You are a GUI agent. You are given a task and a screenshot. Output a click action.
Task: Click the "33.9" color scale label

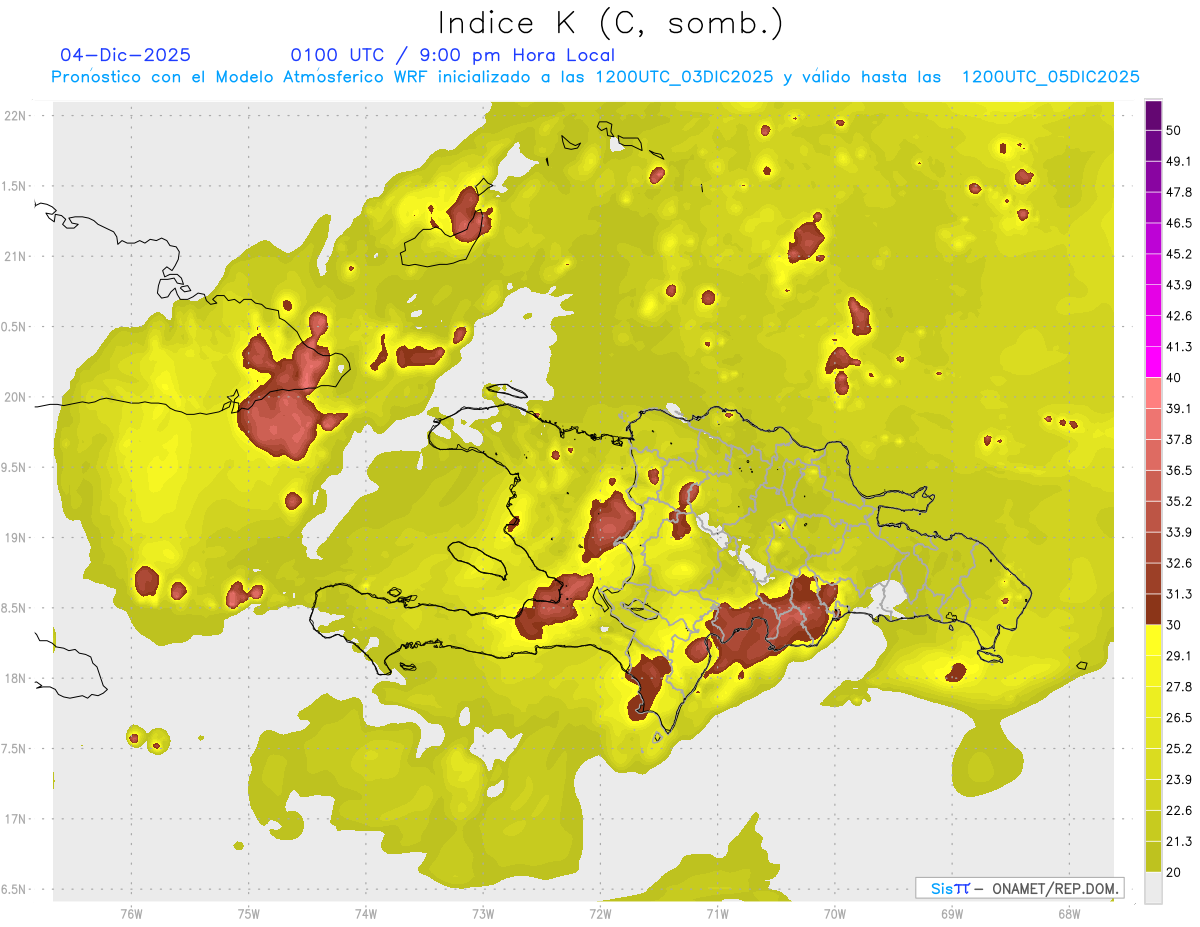1179,532
